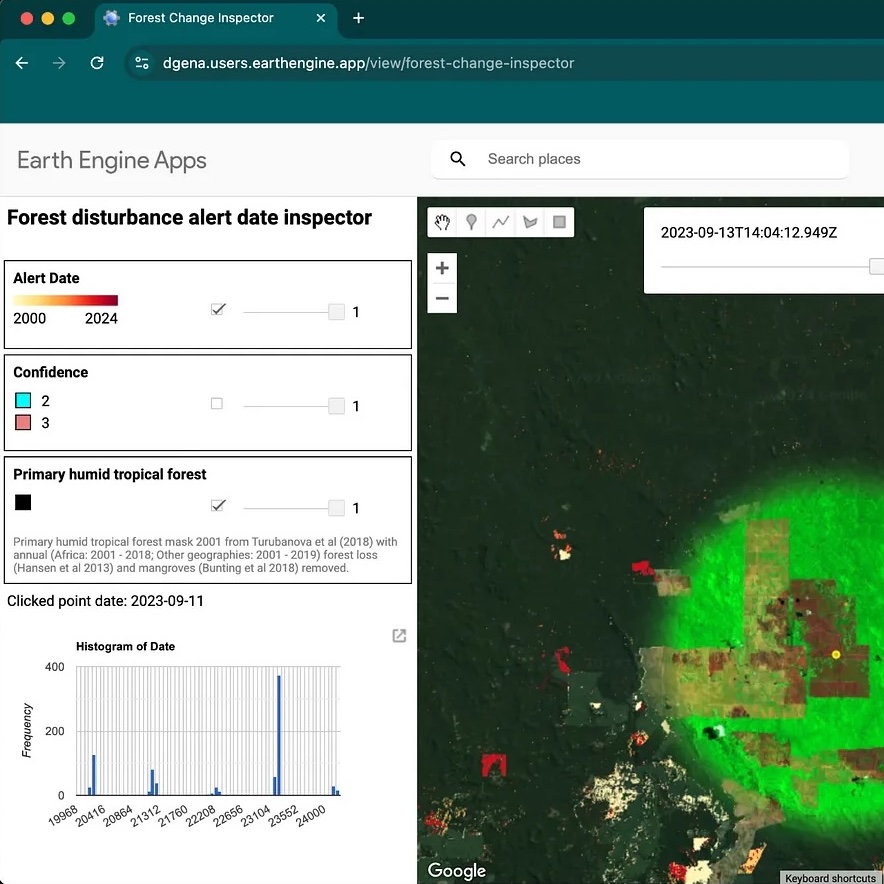Focus the Search places input field

[x=640, y=159]
